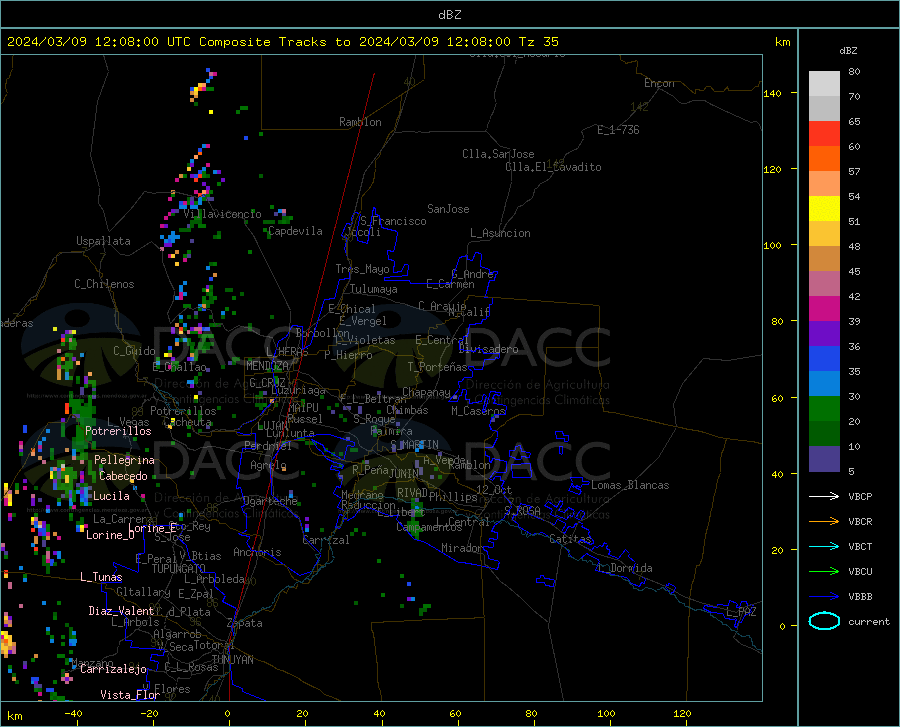900x727 pixels.
Task: Click the MENDOZA city label
Action: [x=267, y=366]
